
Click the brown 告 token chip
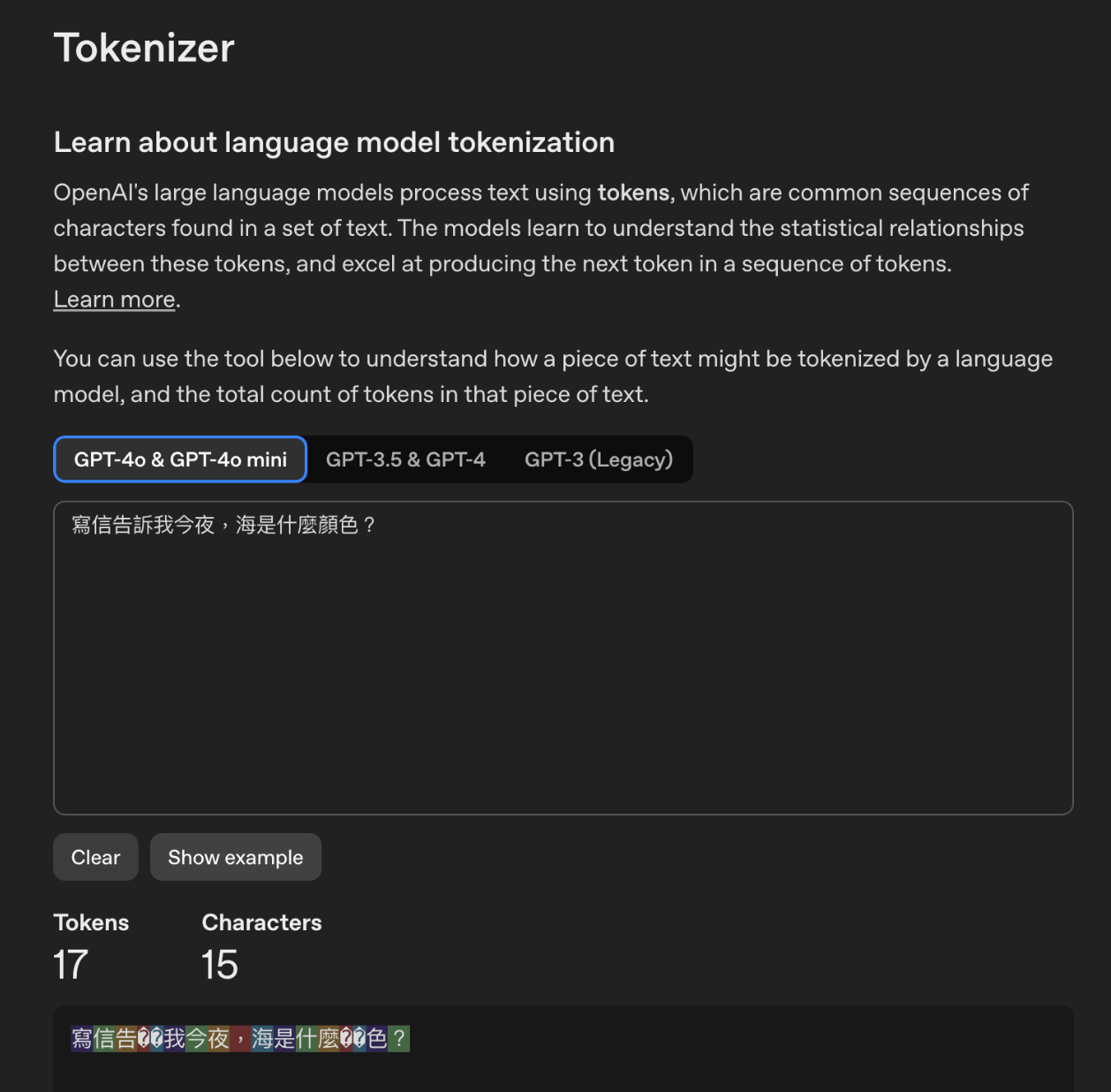[126, 1038]
